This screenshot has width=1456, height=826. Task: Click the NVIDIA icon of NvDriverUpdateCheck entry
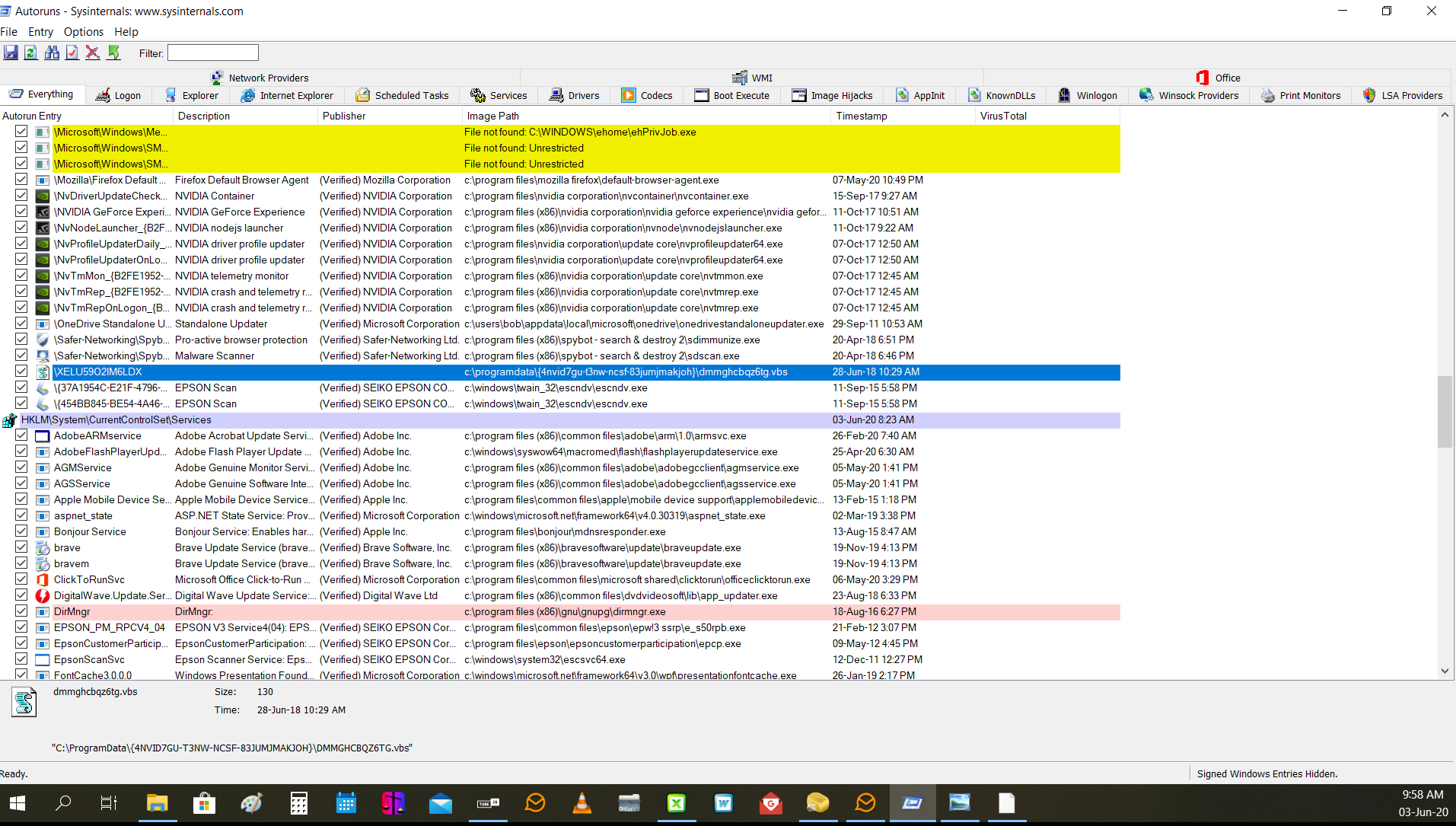pos(43,196)
